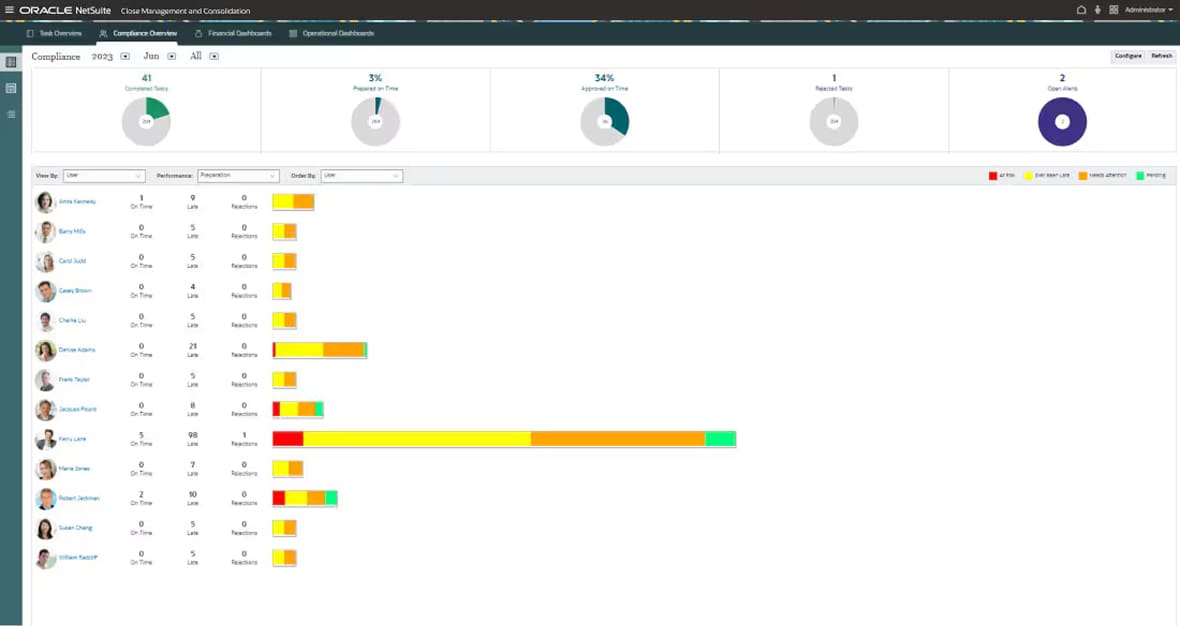Screen dimensions: 1180x626
Task: Change the Performance dropdown from Preparation
Action: (x=240, y=175)
